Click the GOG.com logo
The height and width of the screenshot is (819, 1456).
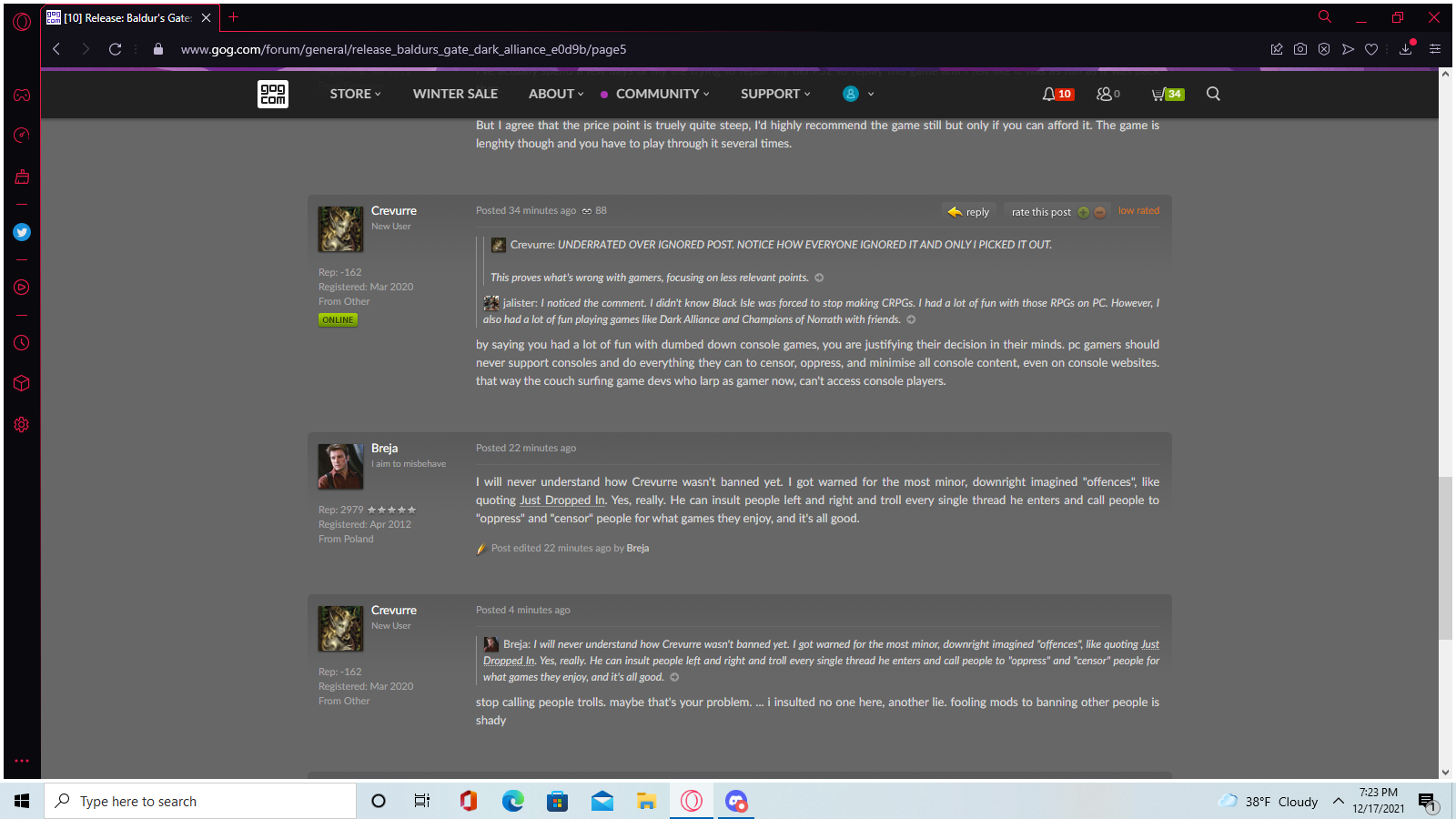click(x=273, y=94)
